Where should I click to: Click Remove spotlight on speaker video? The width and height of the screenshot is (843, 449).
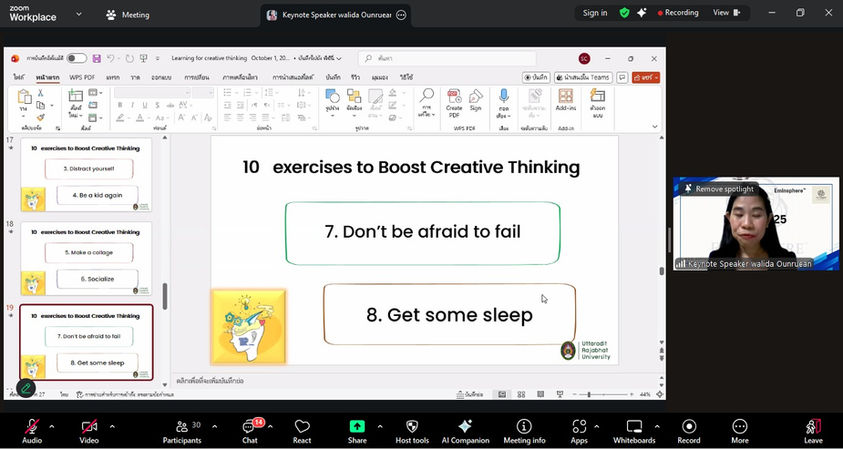point(719,189)
